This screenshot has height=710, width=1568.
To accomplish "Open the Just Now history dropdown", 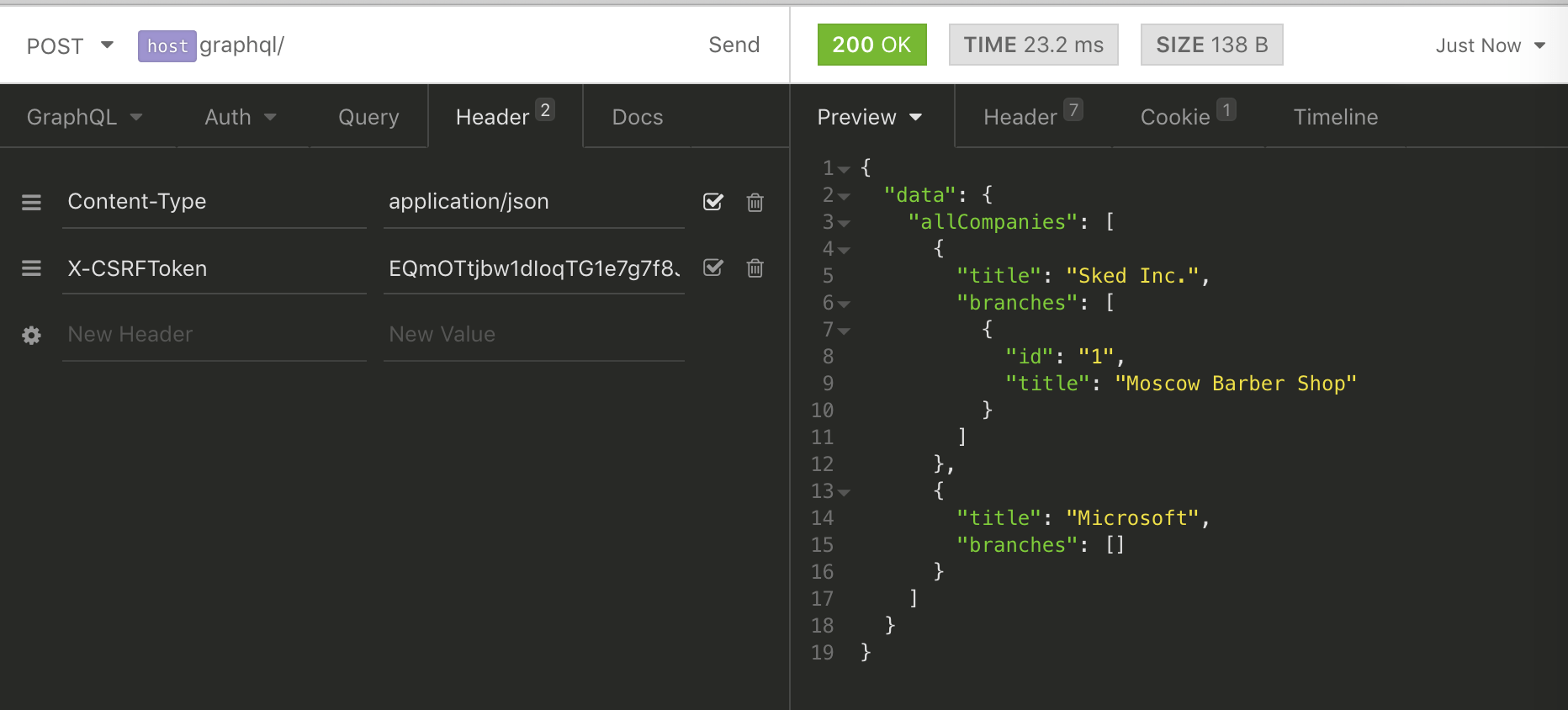I will point(1490,45).
